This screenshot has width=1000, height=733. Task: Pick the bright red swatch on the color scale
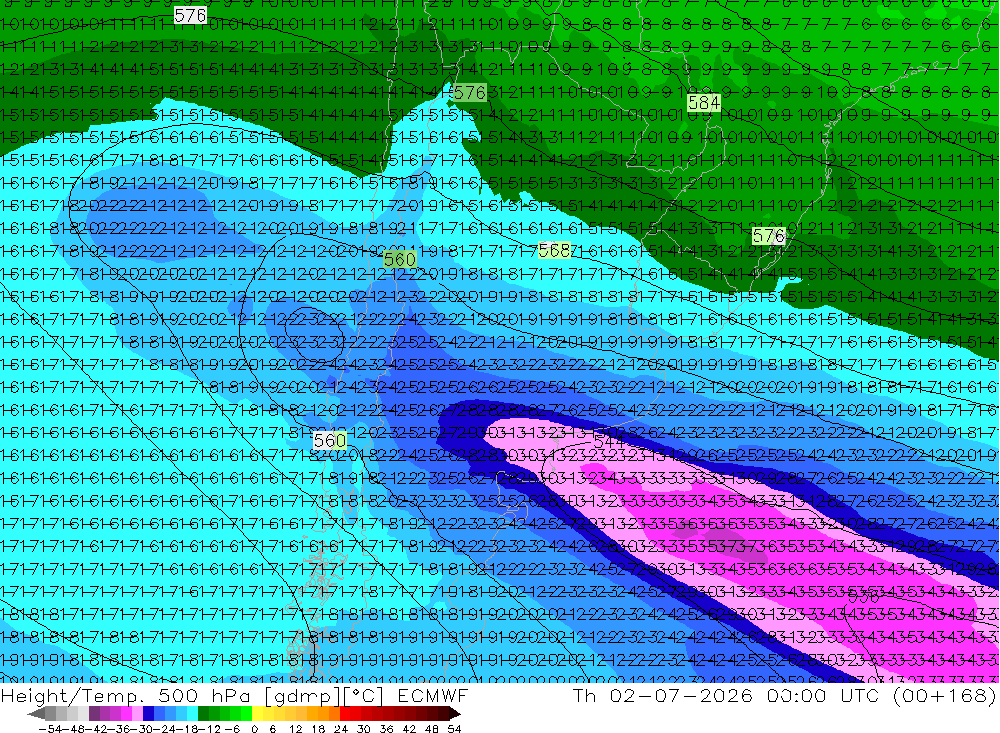[345, 713]
